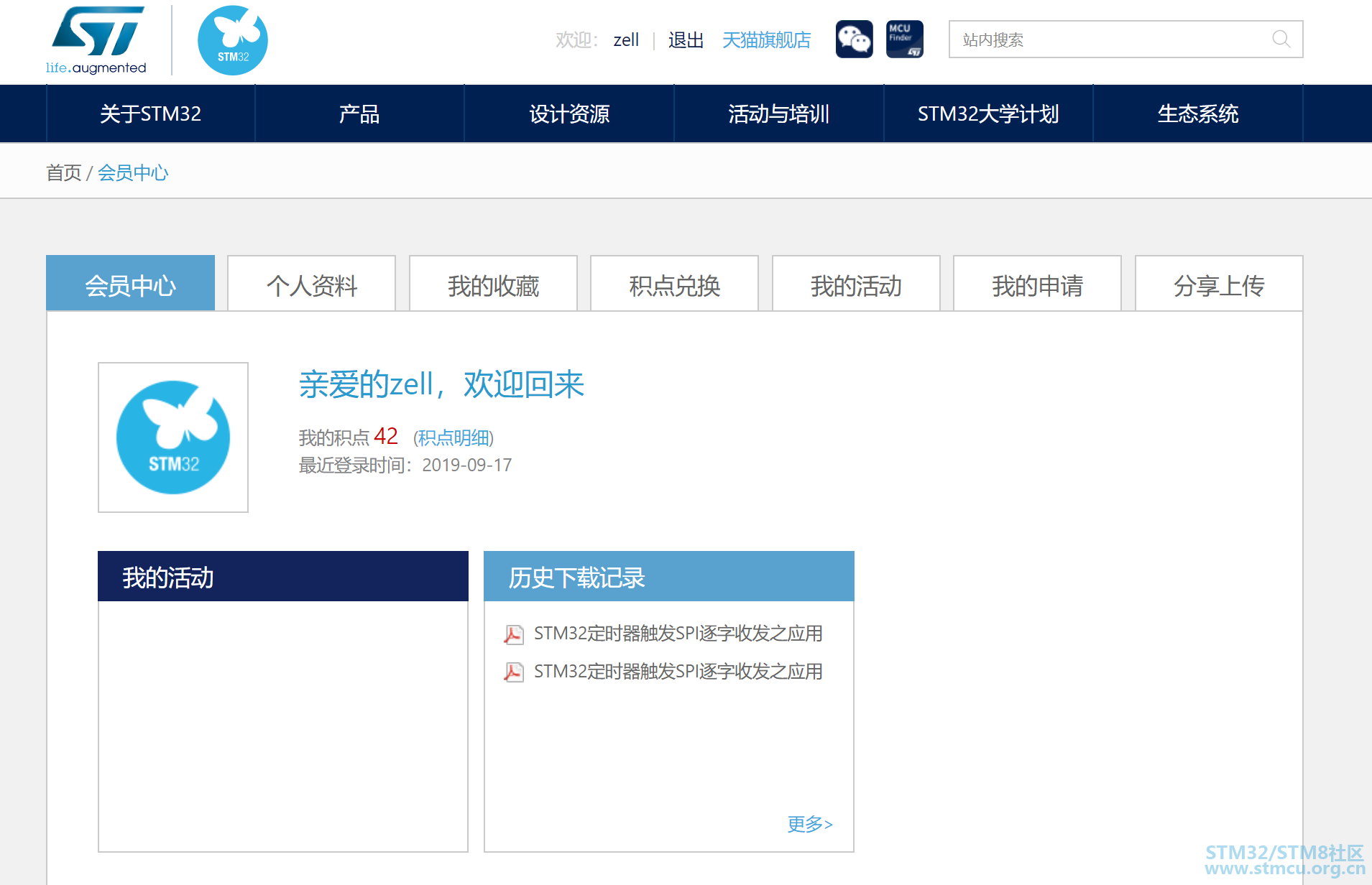Open the 设计资源 menu
The height and width of the screenshot is (885, 1372).
coord(569,113)
